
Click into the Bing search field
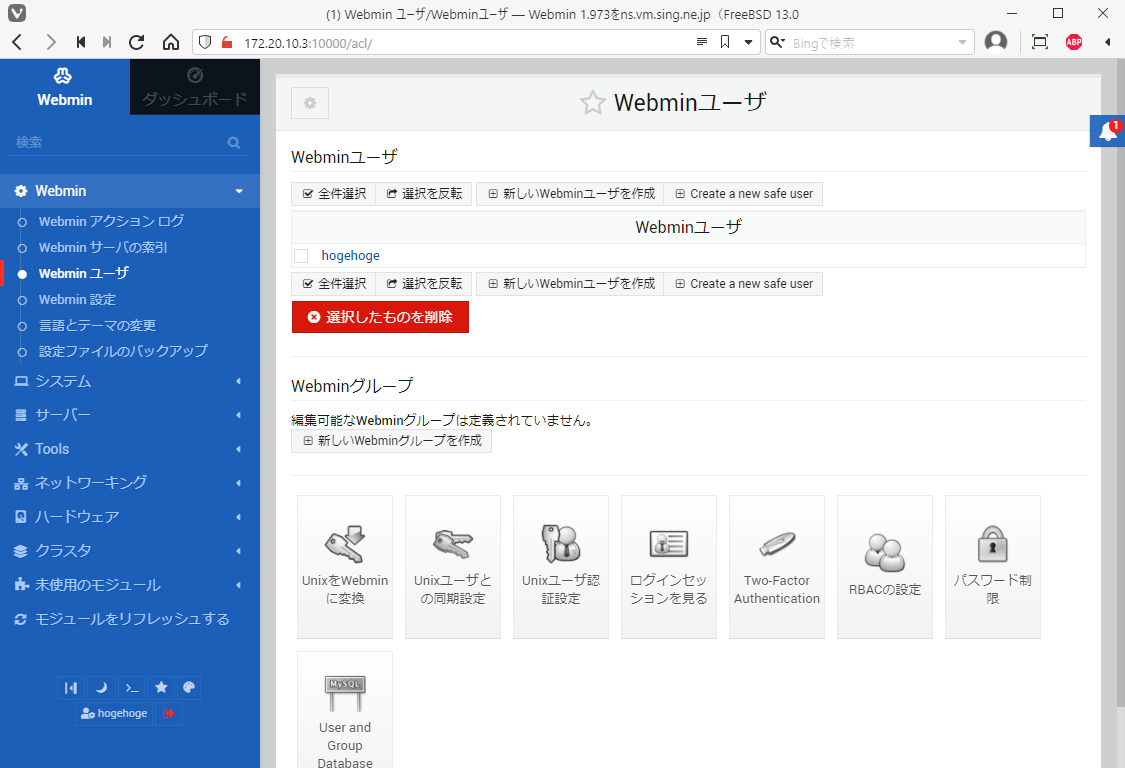click(x=872, y=43)
